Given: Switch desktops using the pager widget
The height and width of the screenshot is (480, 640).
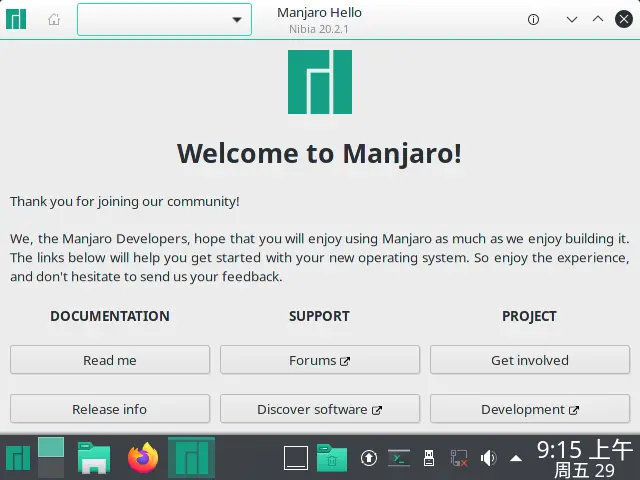Looking at the screenshot, I should pos(51,458).
